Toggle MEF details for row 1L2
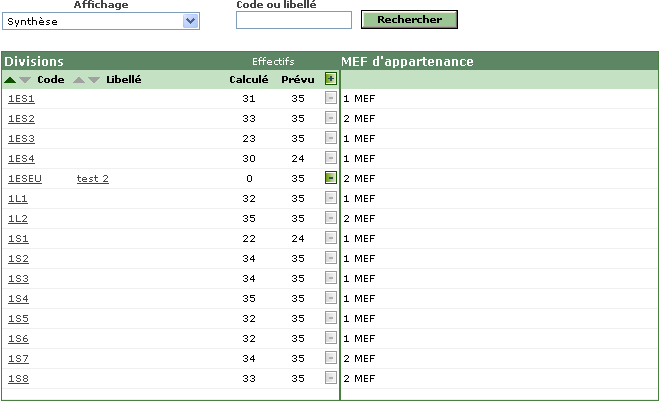 (331, 218)
